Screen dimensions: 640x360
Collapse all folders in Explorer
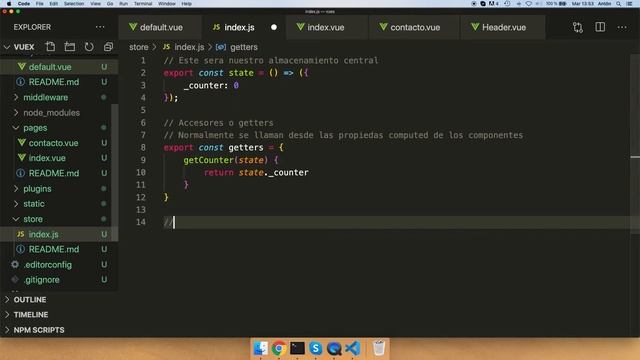[x=108, y=47]
